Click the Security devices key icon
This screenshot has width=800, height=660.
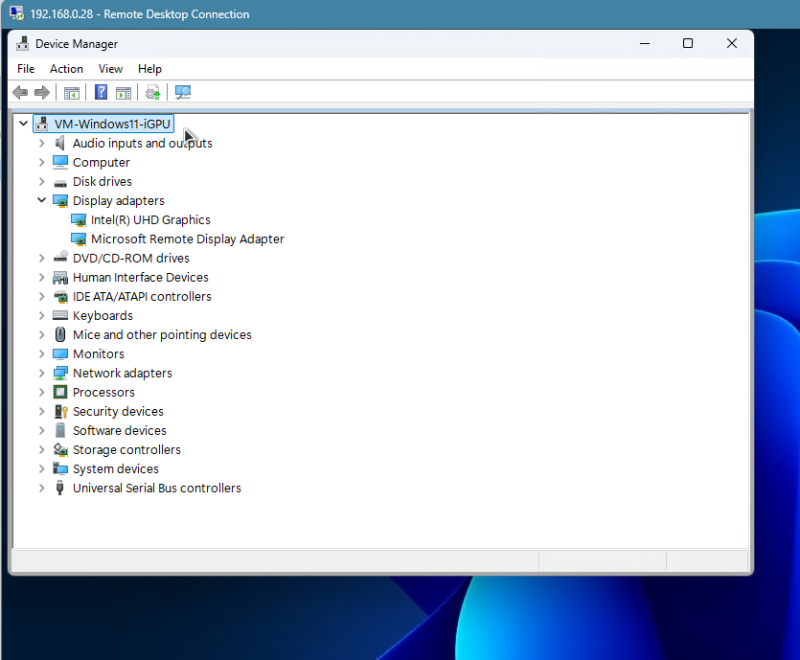click(x=60, y=412)
